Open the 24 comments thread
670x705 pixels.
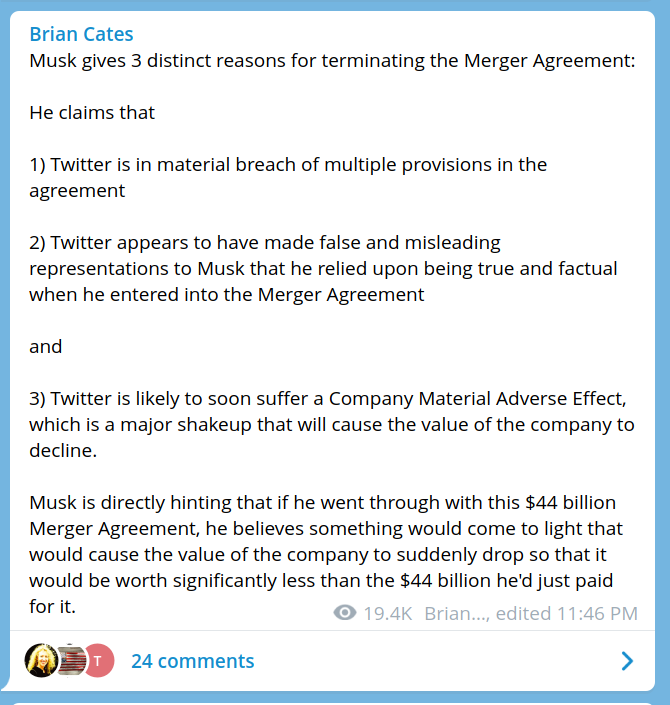(x=192, y=661)
